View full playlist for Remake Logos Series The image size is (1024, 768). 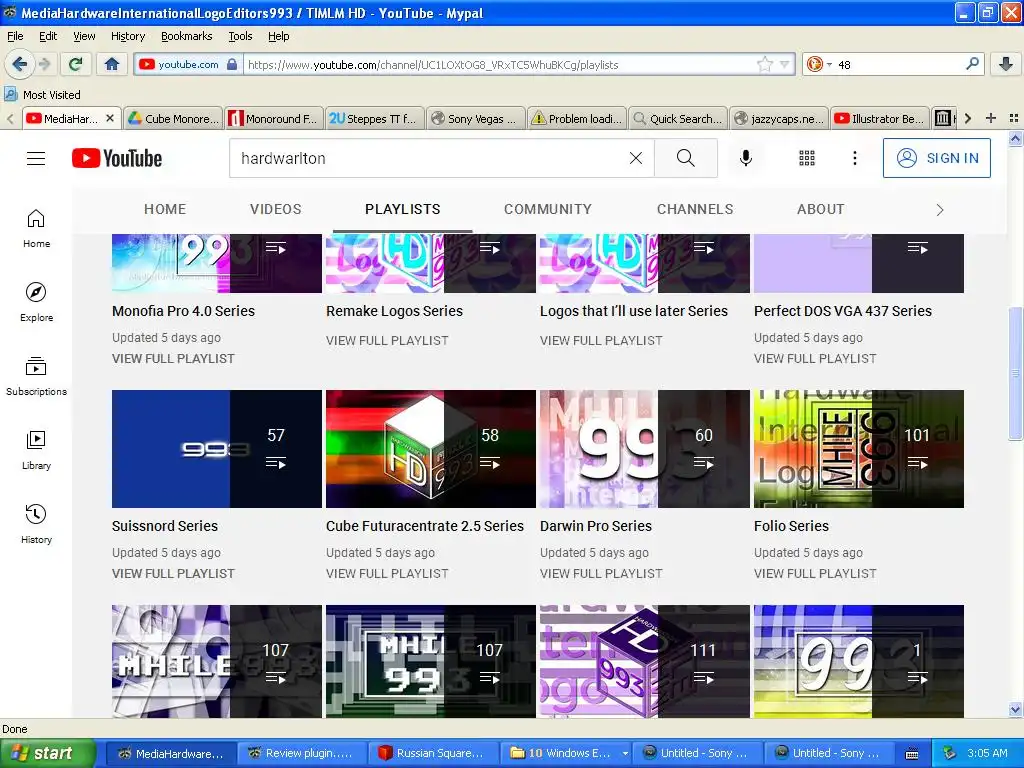(x=387, y=340)
